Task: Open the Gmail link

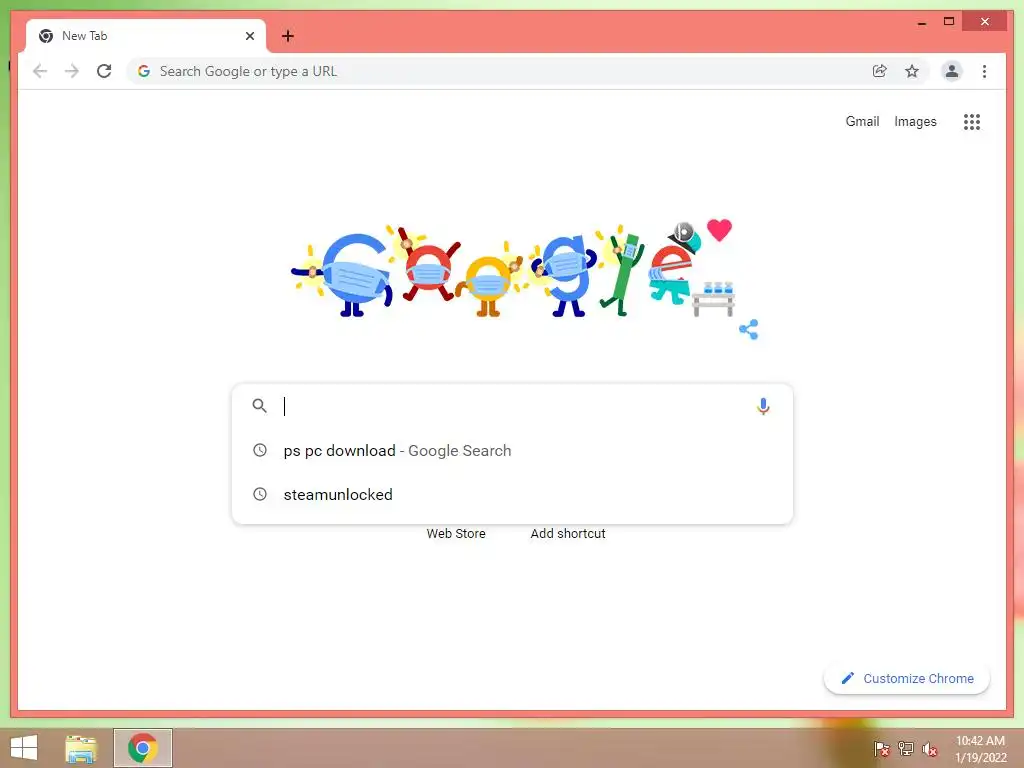Action: tap(862, 121)
